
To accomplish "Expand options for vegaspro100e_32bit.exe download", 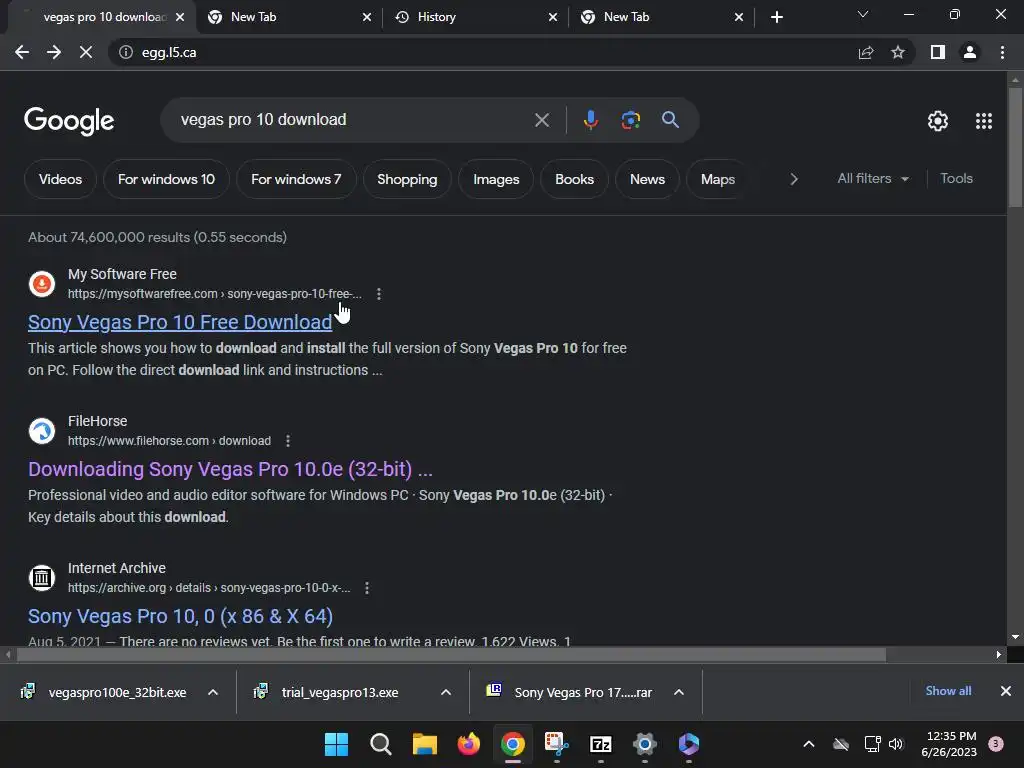I will [x=213, y=692].
